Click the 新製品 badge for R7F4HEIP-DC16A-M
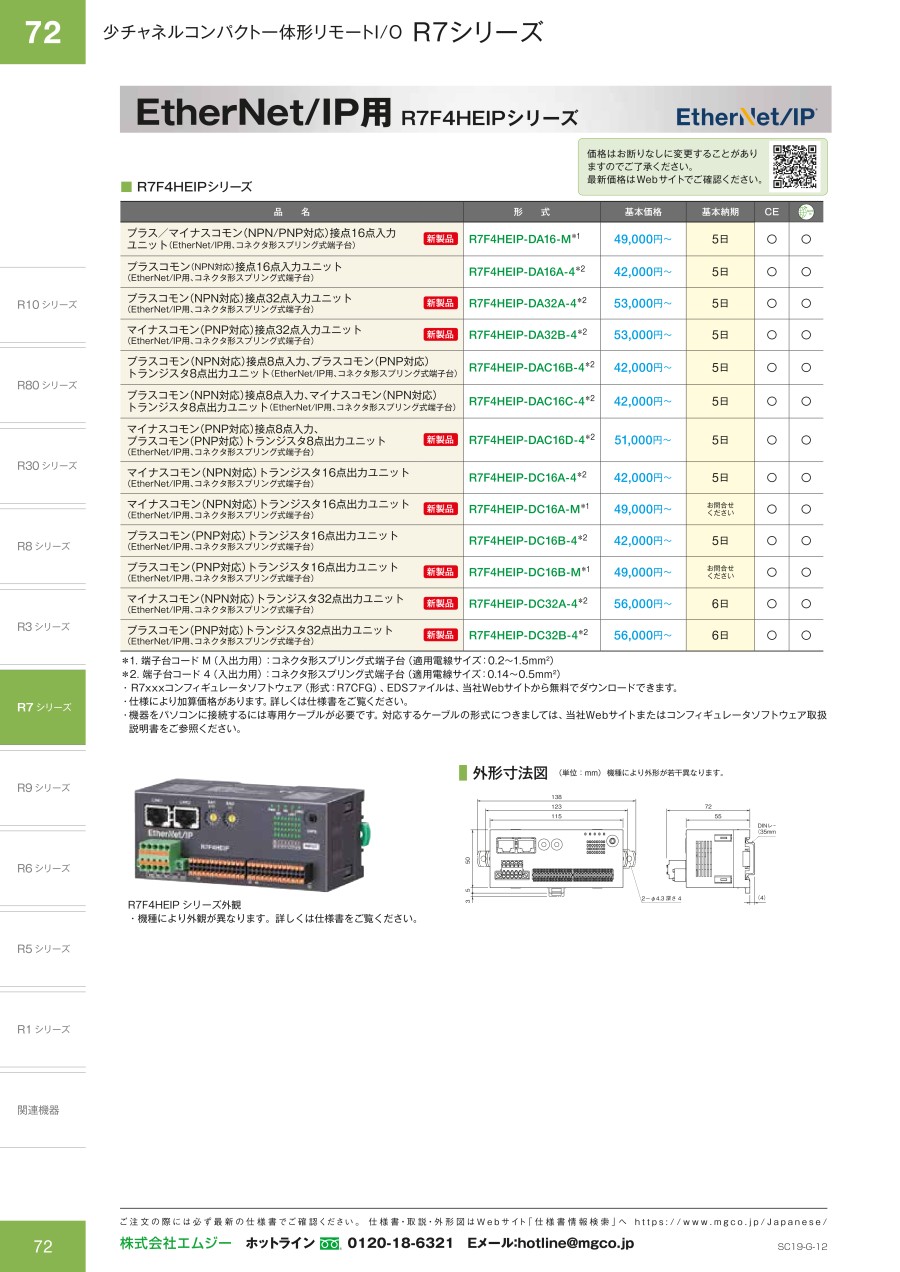The width and height of the screenshot is (900, 1272). (440, 509)
